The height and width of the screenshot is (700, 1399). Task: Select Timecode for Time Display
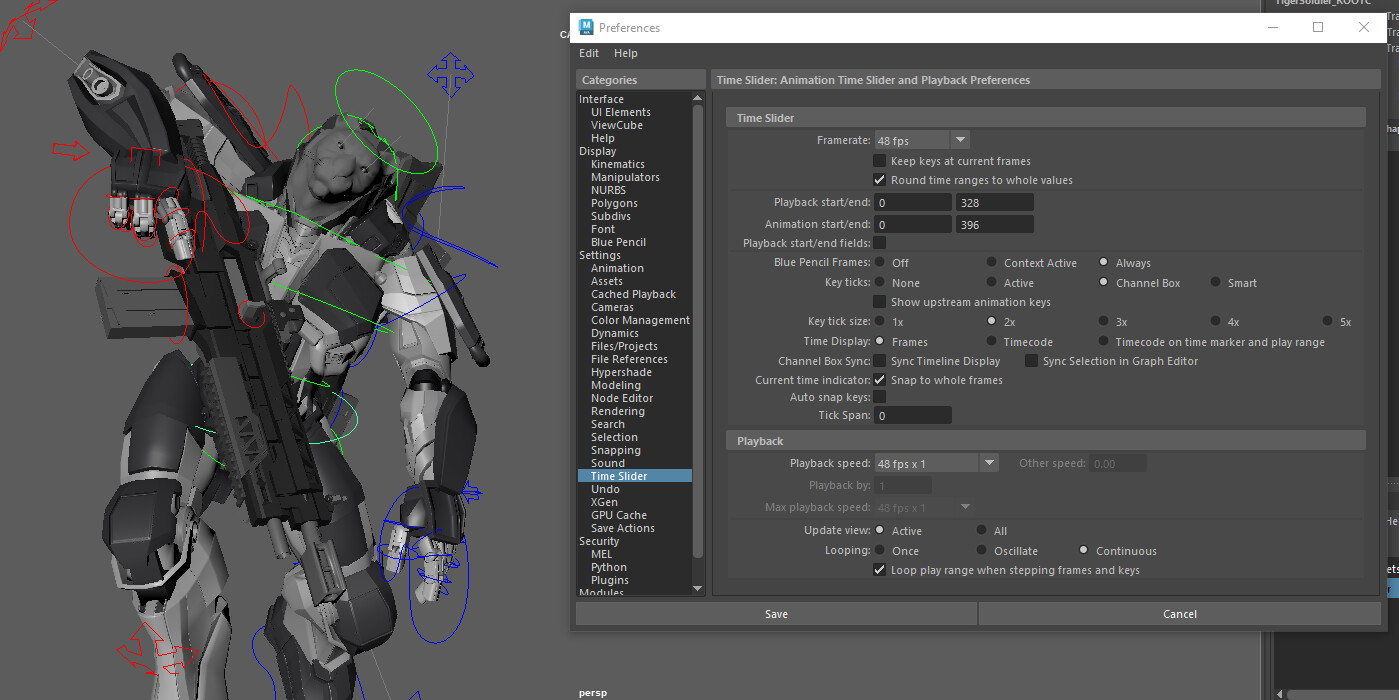[x=992, y=341]
